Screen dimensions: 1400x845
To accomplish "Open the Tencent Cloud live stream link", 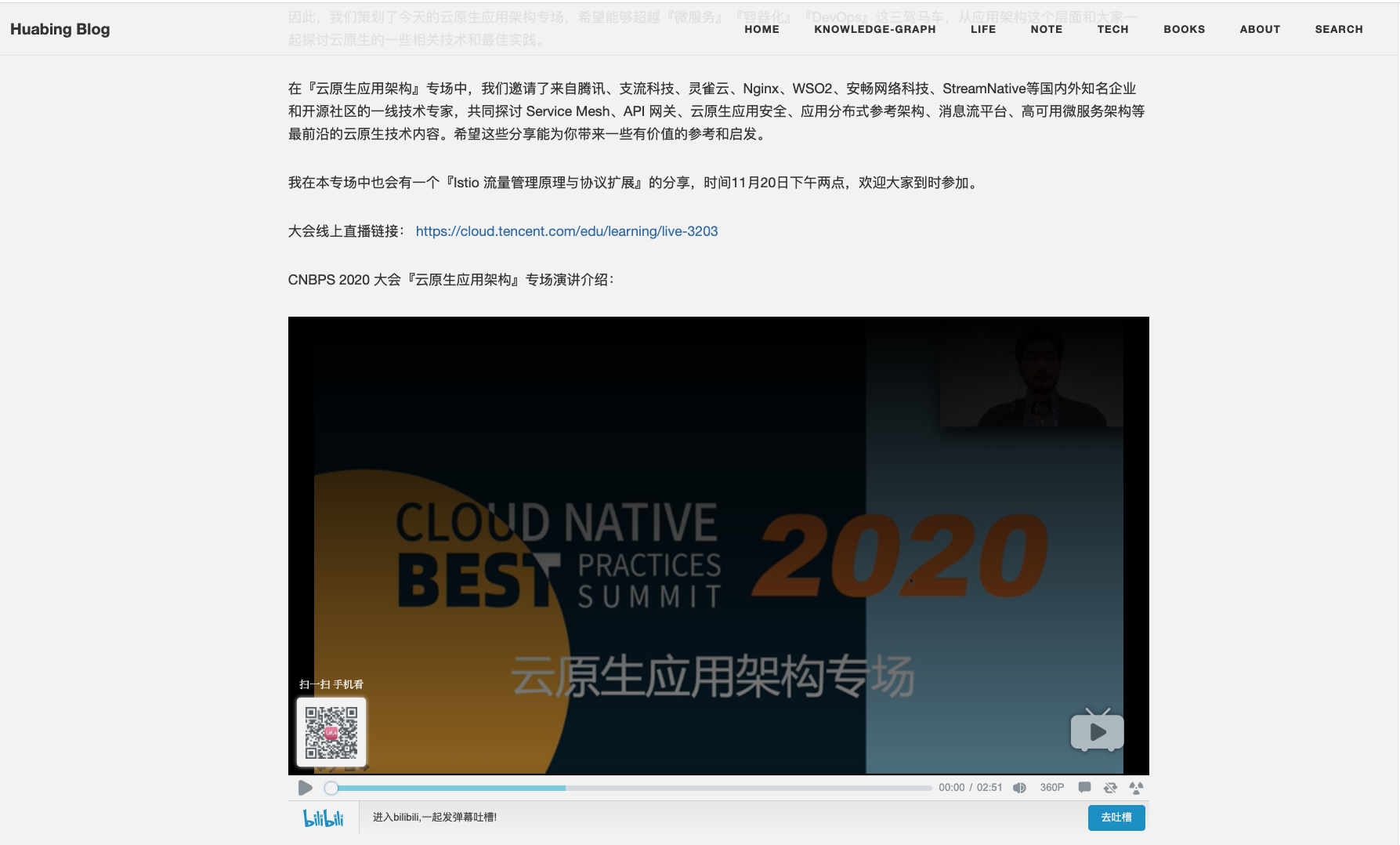I will [567, 231].
